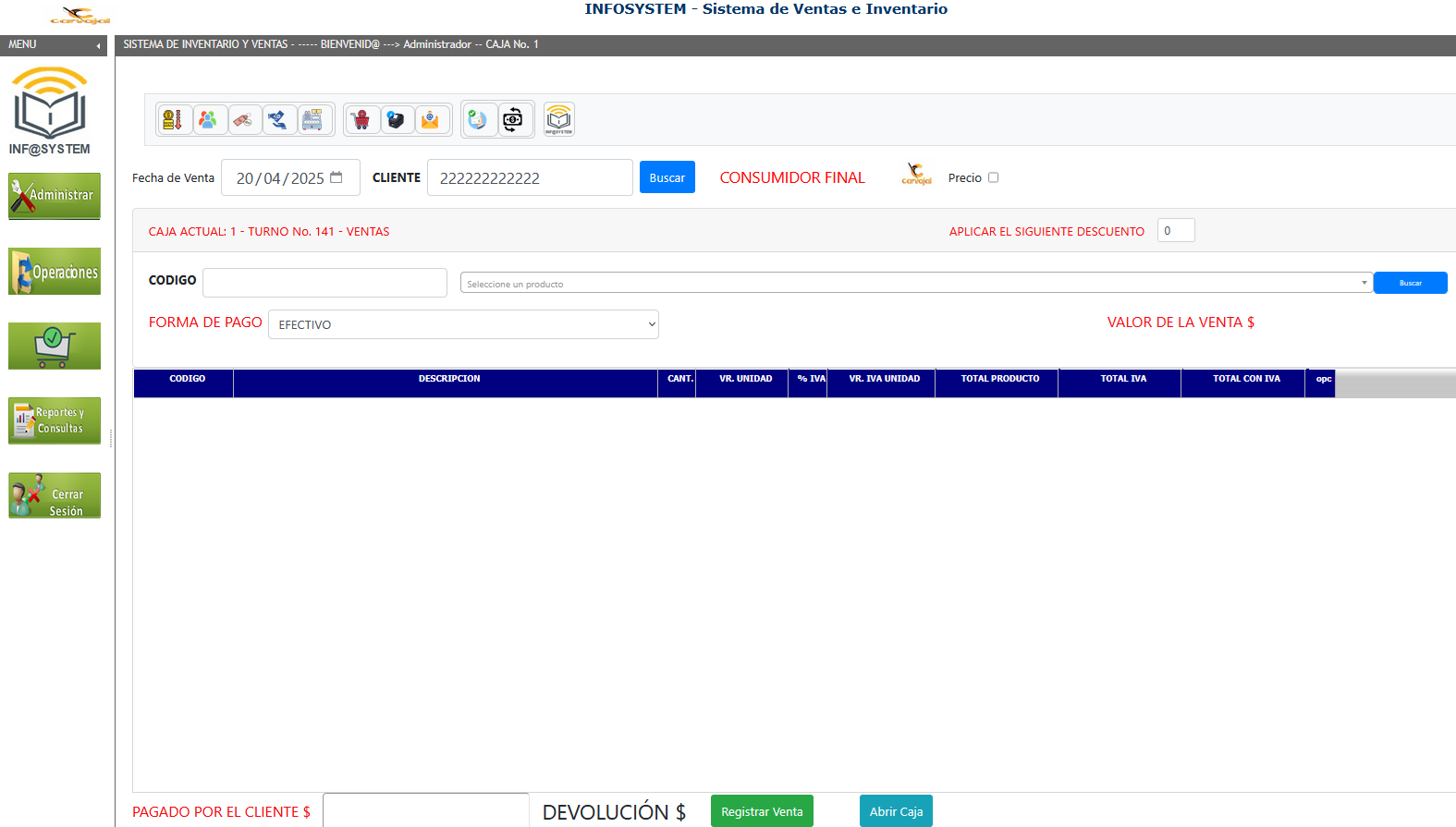Click Buscar next to the client field
This screenshot has height=827, width=1456.
tap(667, 177)
